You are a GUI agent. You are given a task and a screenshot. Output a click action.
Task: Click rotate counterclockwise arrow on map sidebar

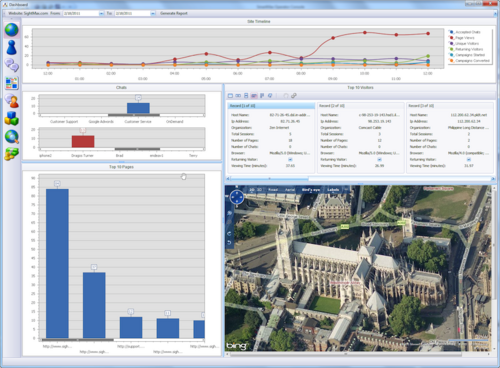229,234
